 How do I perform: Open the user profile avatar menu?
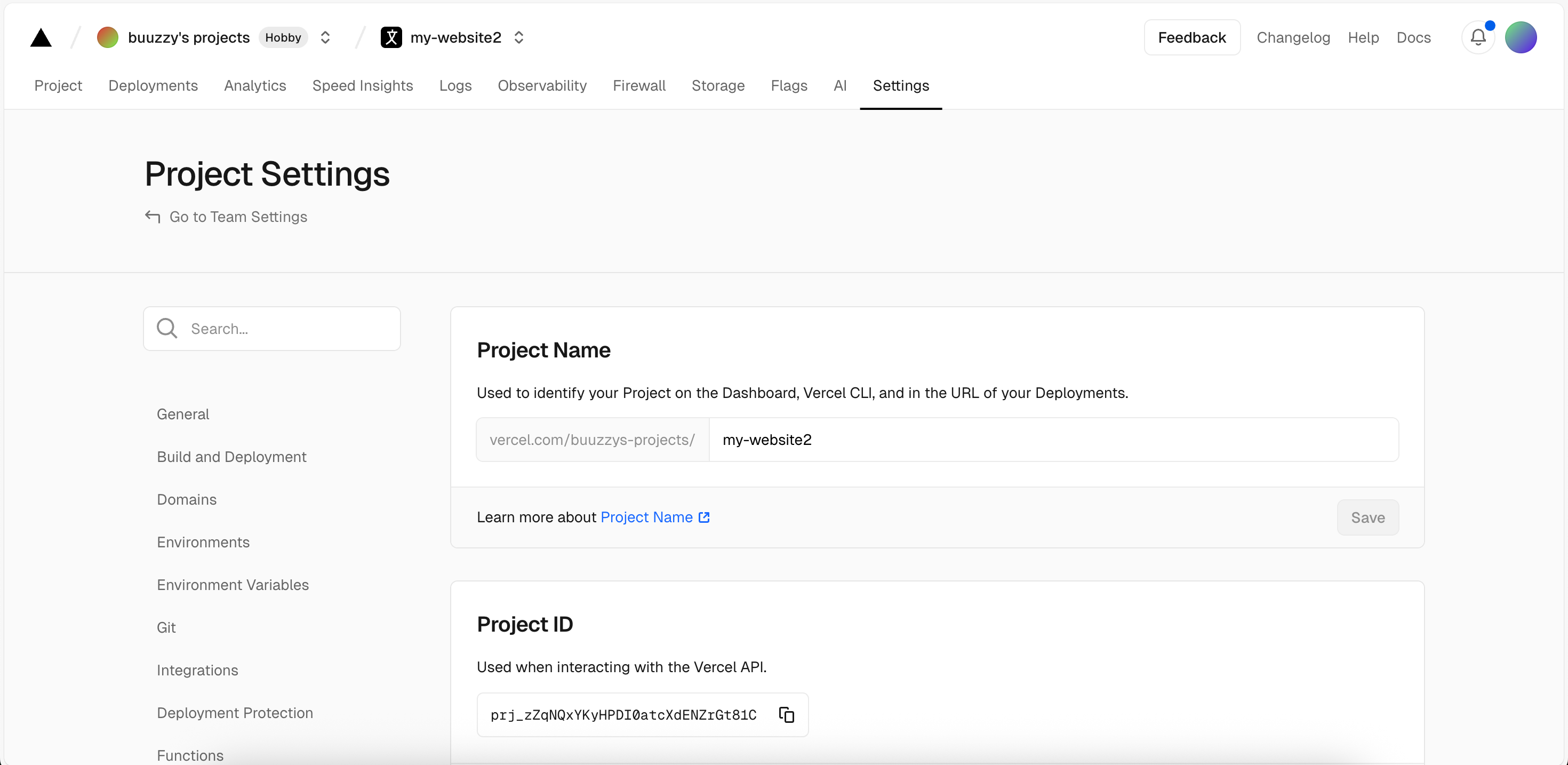pos(1521,38)
